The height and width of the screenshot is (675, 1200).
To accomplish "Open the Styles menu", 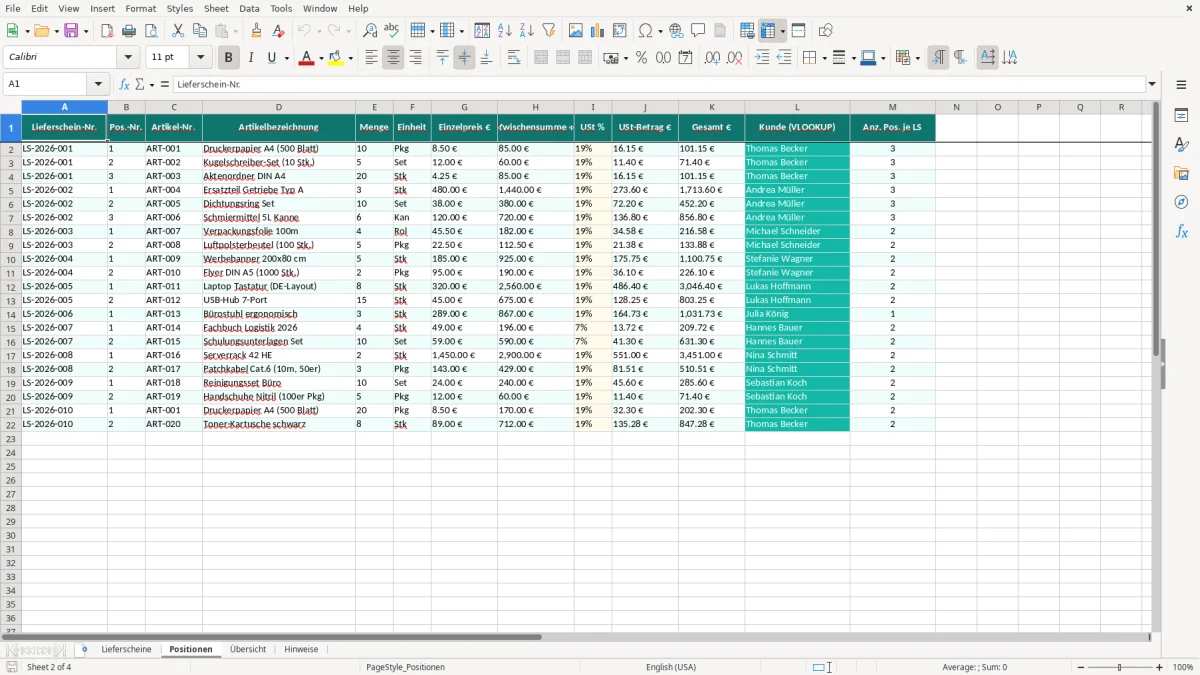I will tap(180, 8).
